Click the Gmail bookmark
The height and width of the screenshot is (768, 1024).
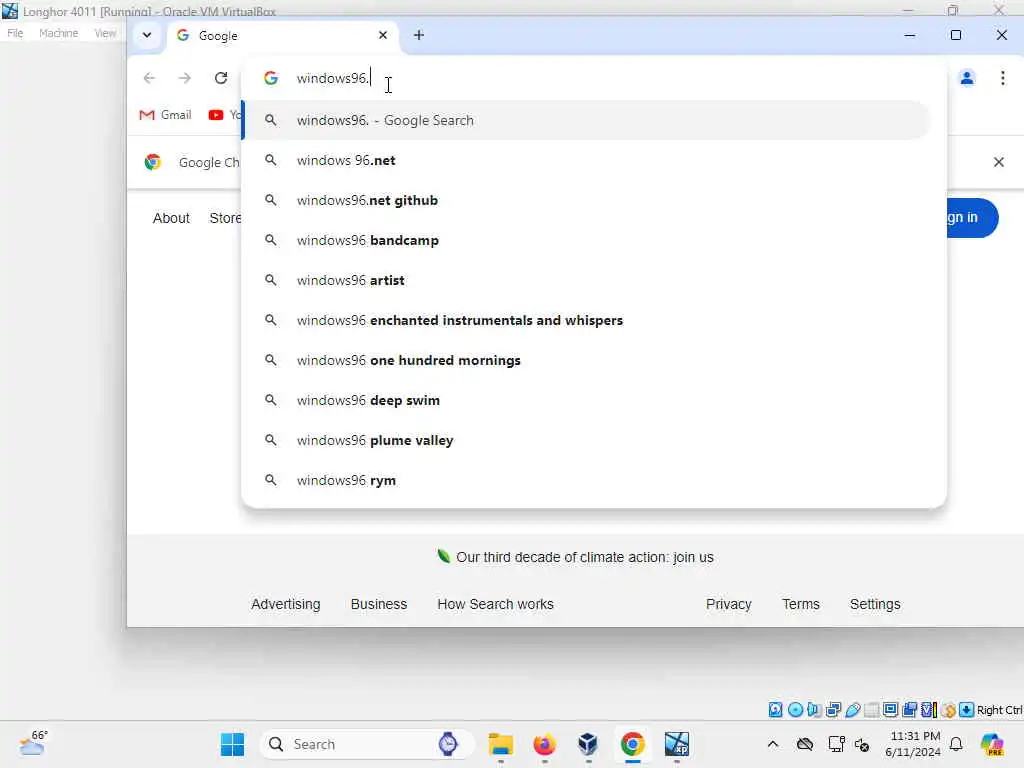(x=166, y=115)
